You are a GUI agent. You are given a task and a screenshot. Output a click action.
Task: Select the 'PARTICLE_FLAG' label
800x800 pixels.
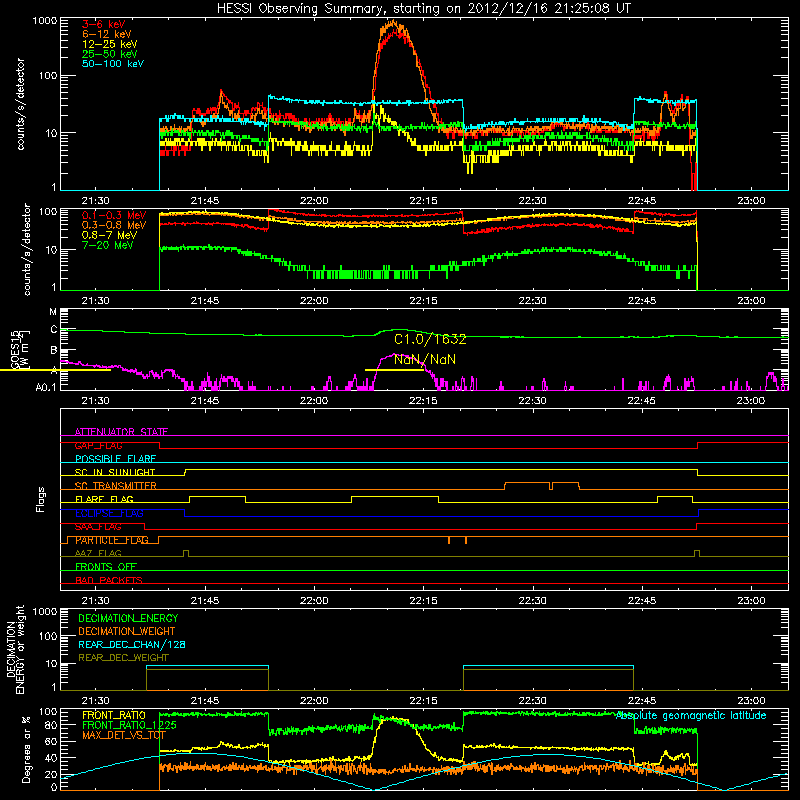point(112,540)
